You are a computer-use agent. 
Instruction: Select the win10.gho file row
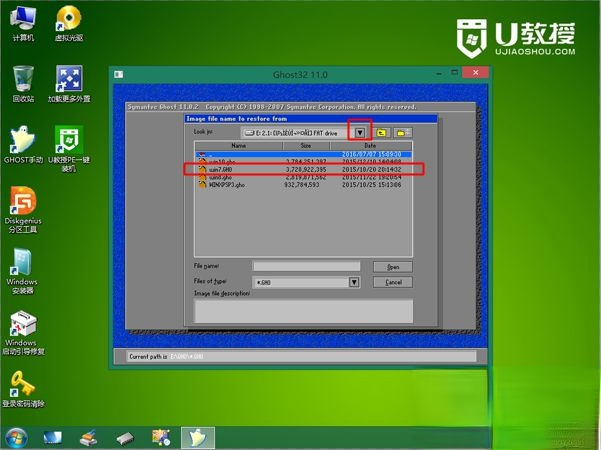304,161
